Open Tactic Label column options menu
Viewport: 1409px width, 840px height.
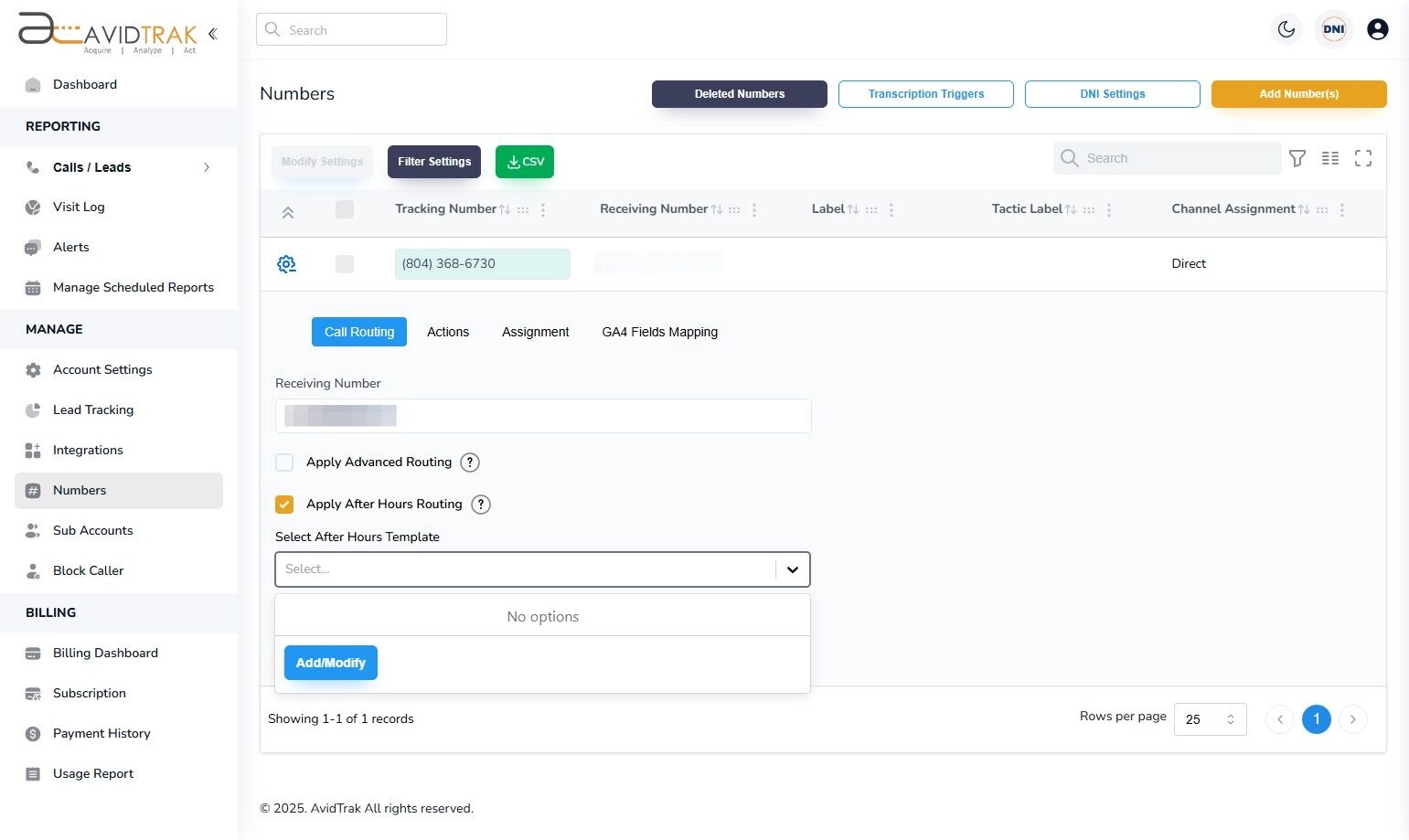click(1109, 210)
